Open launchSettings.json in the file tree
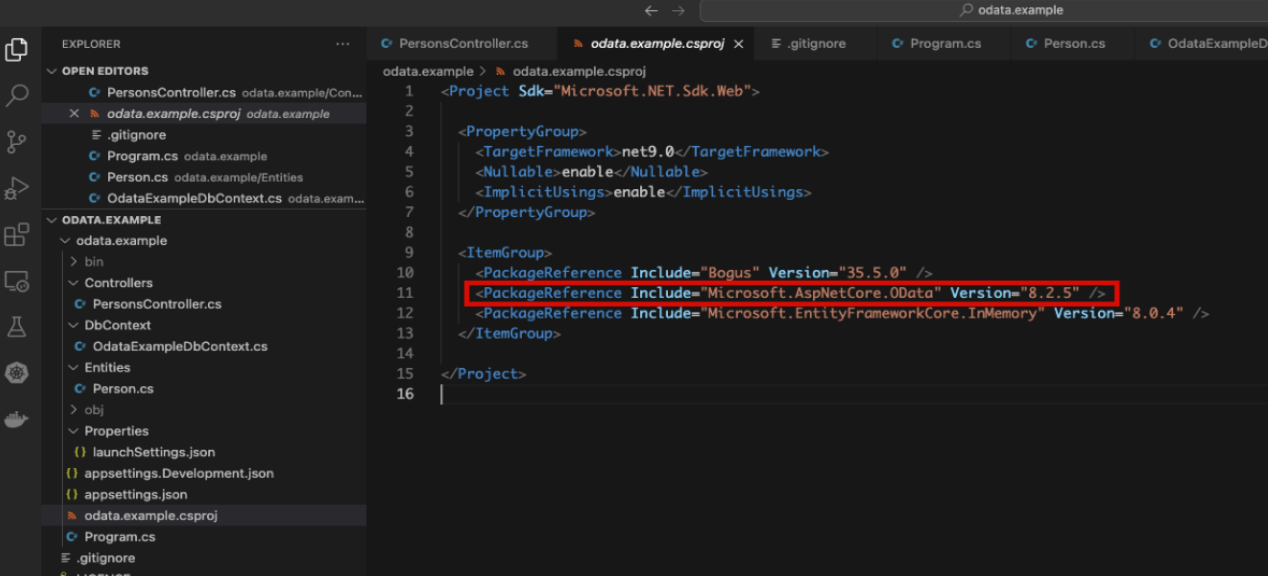 point(153,452)
